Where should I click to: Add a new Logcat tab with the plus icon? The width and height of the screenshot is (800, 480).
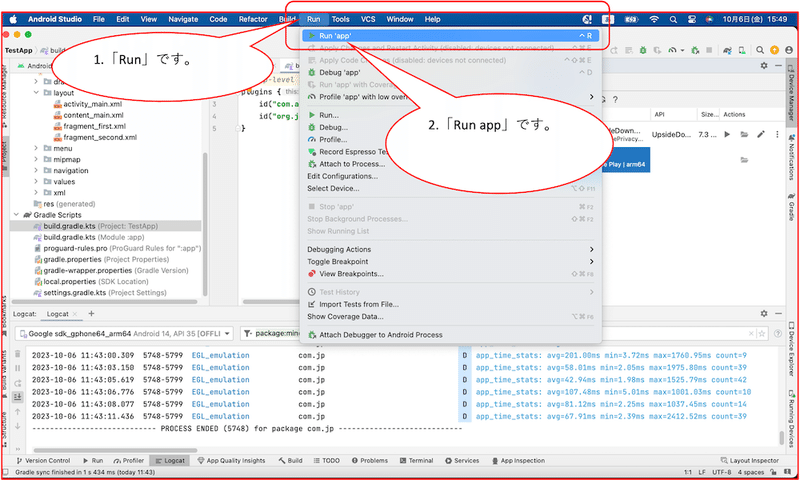point(91,314)
